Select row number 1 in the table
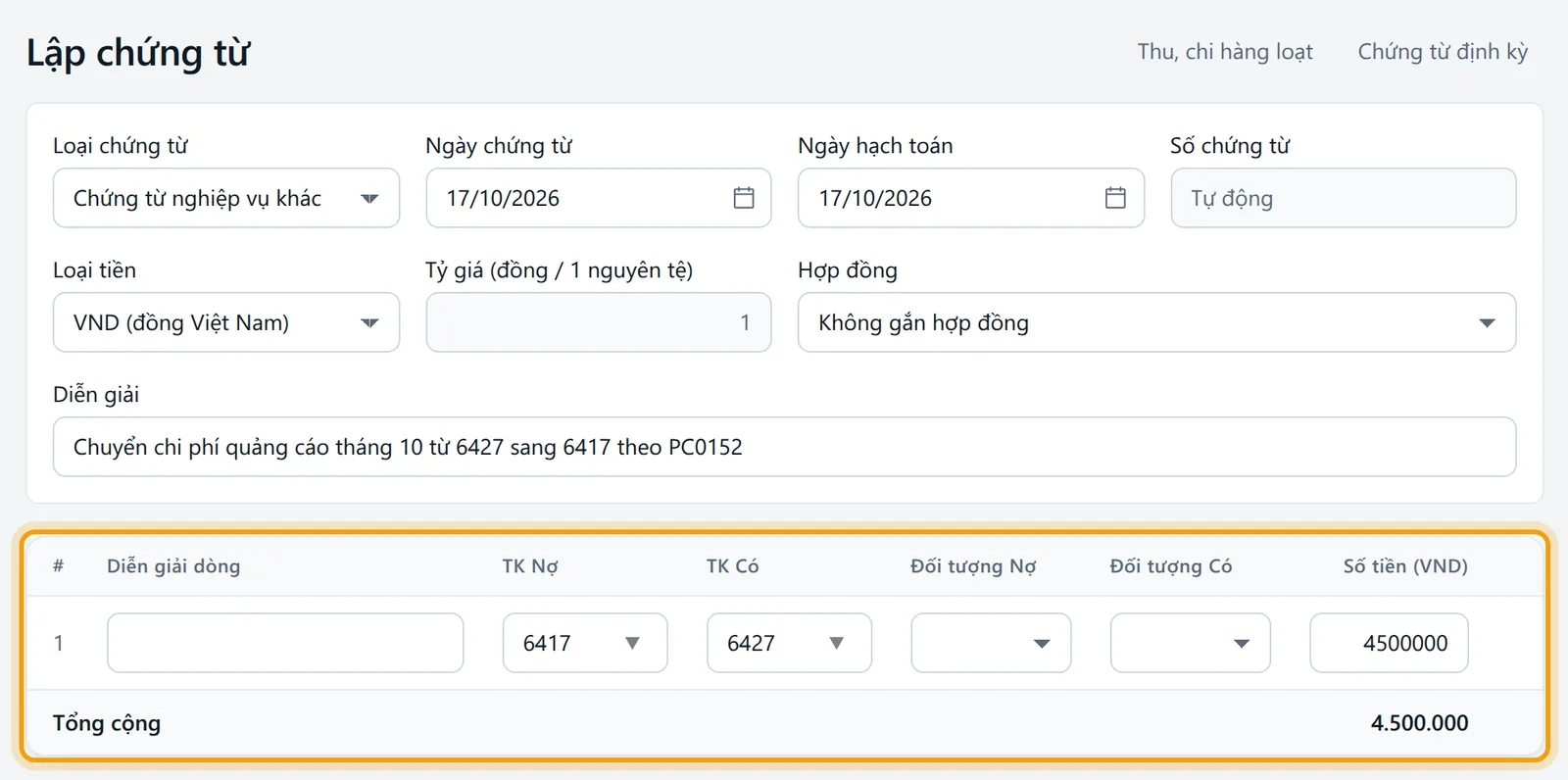The width and height of the screenshot is (1568, 780). [59, 643]
